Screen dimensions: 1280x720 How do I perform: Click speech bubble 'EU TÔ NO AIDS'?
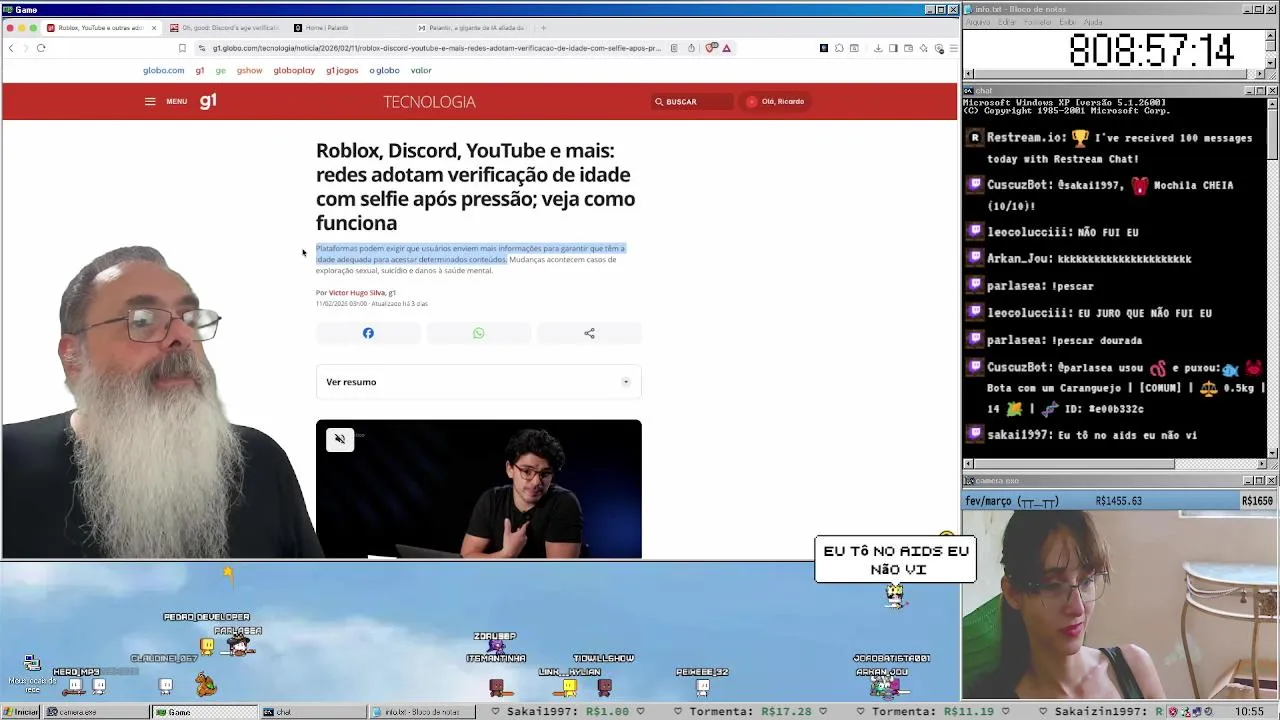click(896, 560)
